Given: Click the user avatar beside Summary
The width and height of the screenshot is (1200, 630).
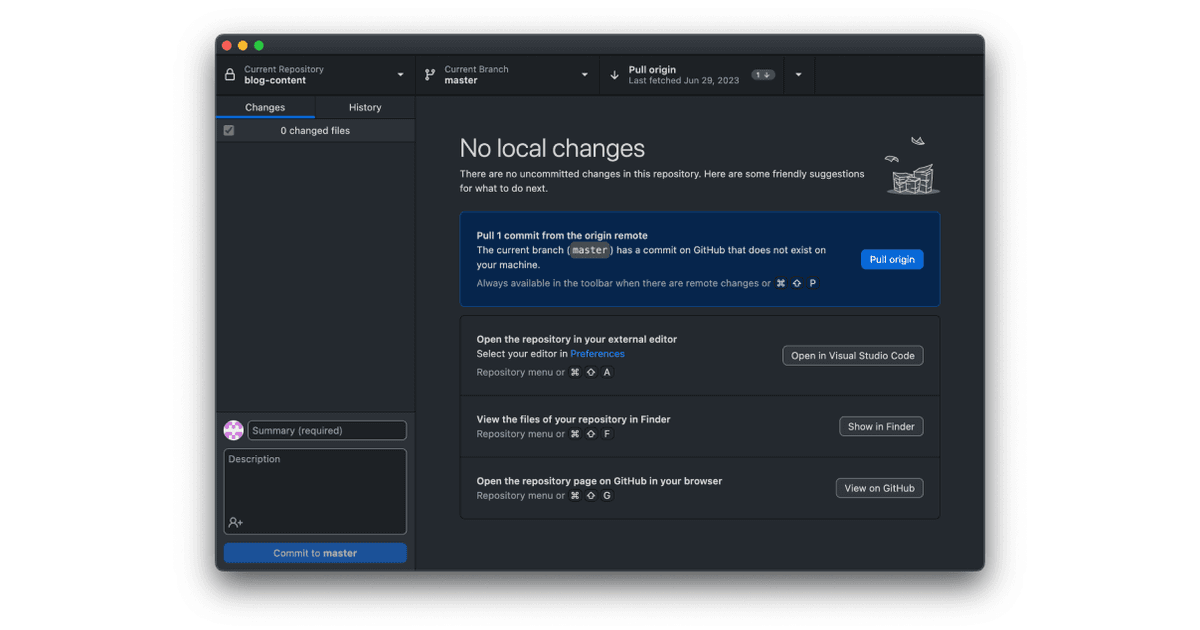Looking at the screenshot, I should click(233, 430).
